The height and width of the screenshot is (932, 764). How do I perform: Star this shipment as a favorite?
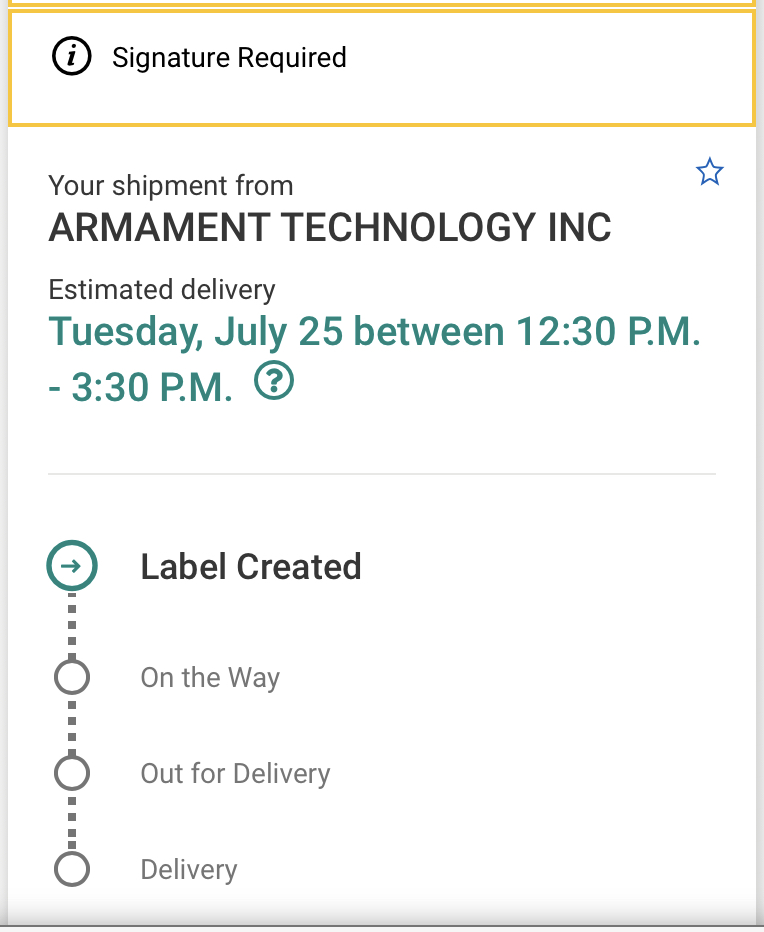pos(709,173)
